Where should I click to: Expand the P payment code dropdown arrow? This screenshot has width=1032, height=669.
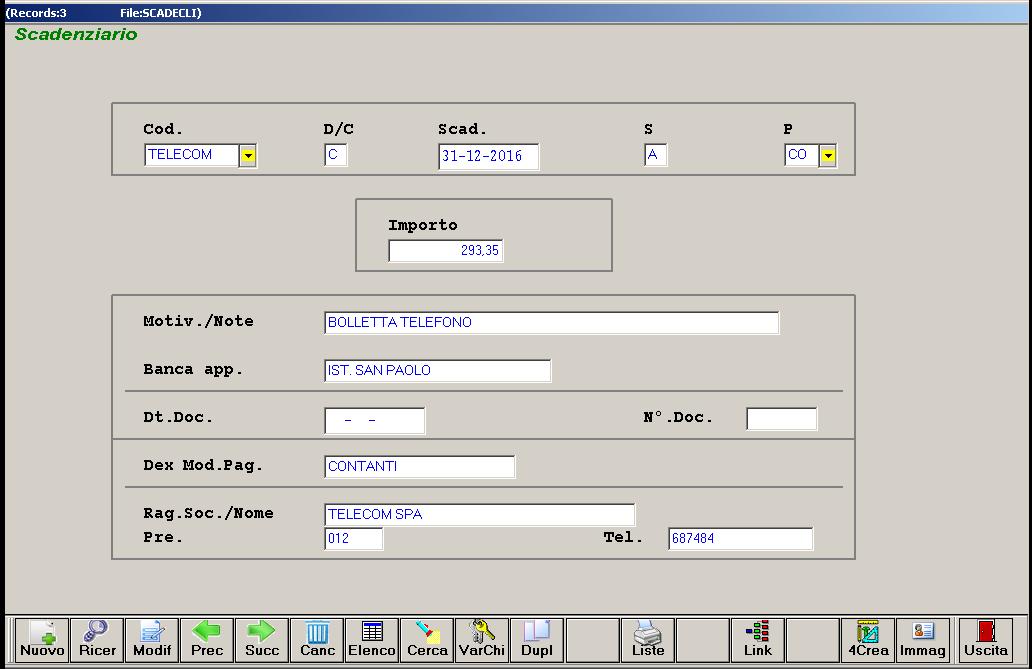tap(828, 156)
